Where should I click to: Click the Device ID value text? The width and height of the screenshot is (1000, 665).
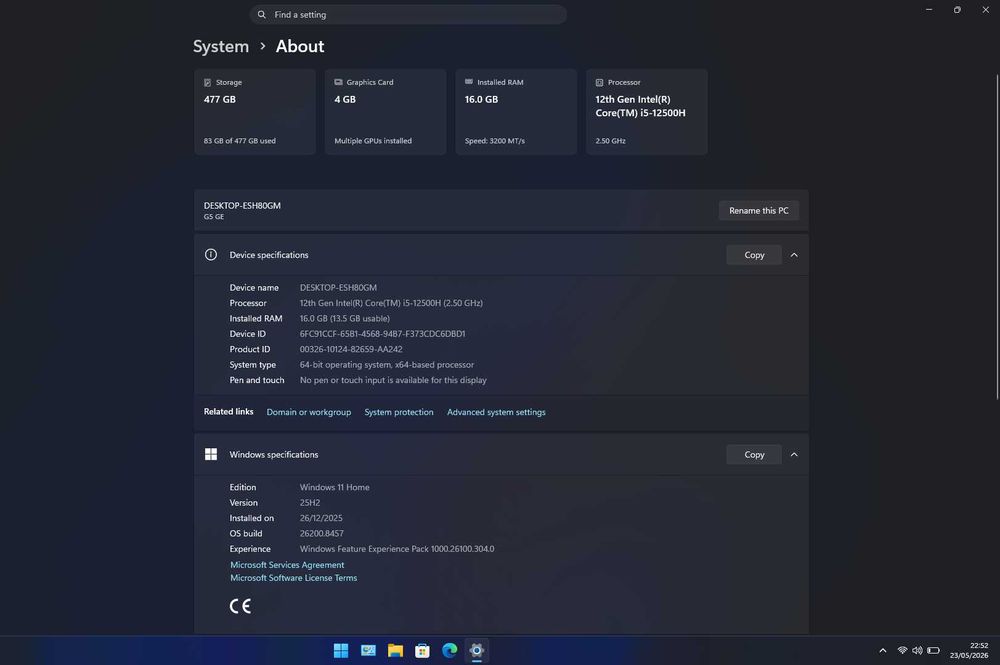[383, 333]
